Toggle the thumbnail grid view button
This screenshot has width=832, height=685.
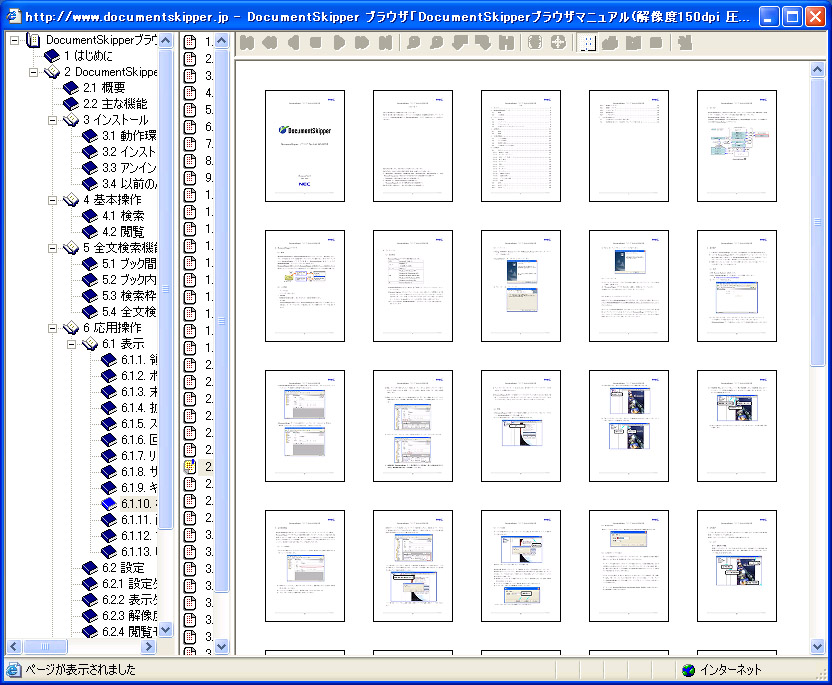588,42
